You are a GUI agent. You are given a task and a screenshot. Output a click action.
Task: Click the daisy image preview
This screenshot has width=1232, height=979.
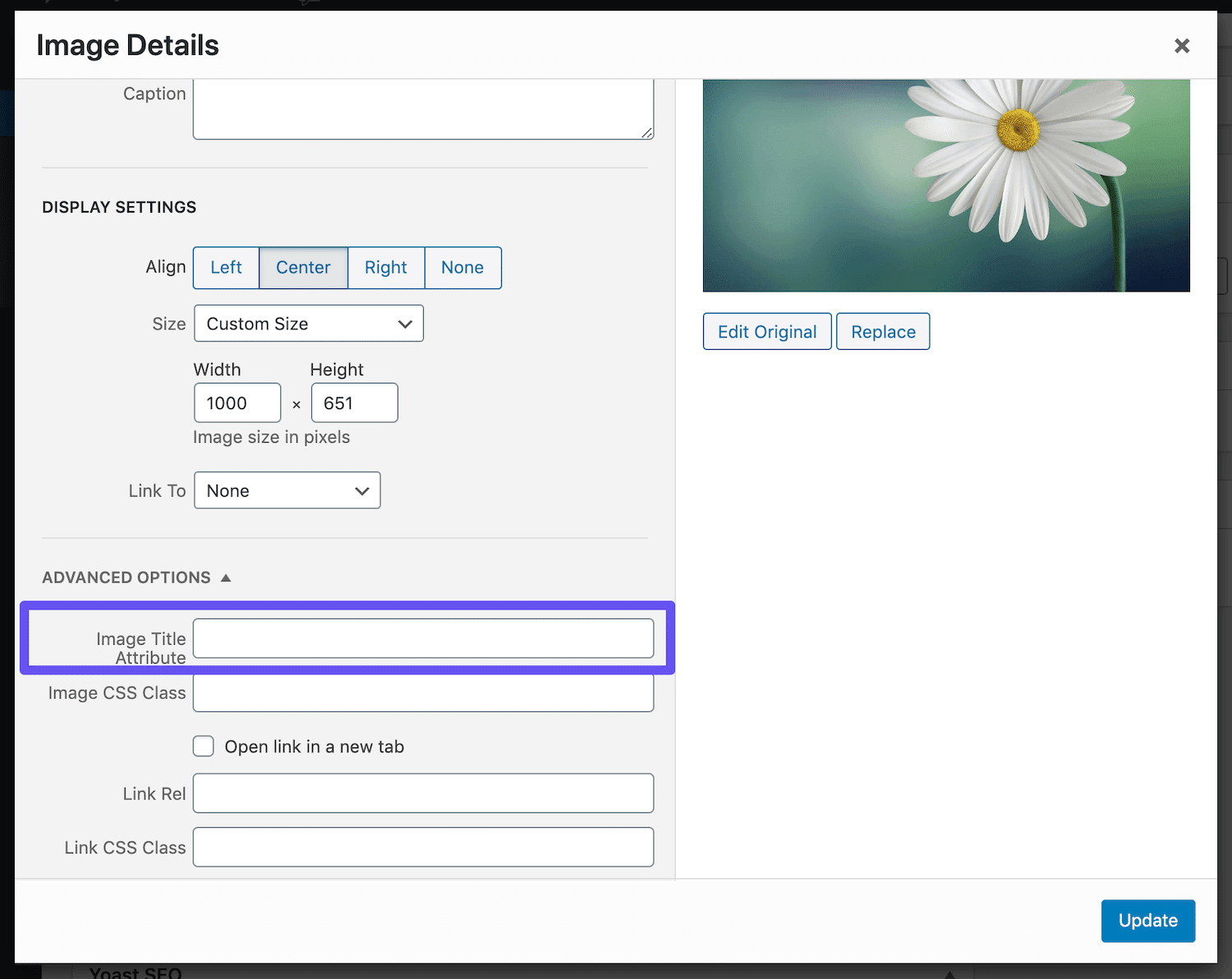pyautogui.click(x=946, y=186)
